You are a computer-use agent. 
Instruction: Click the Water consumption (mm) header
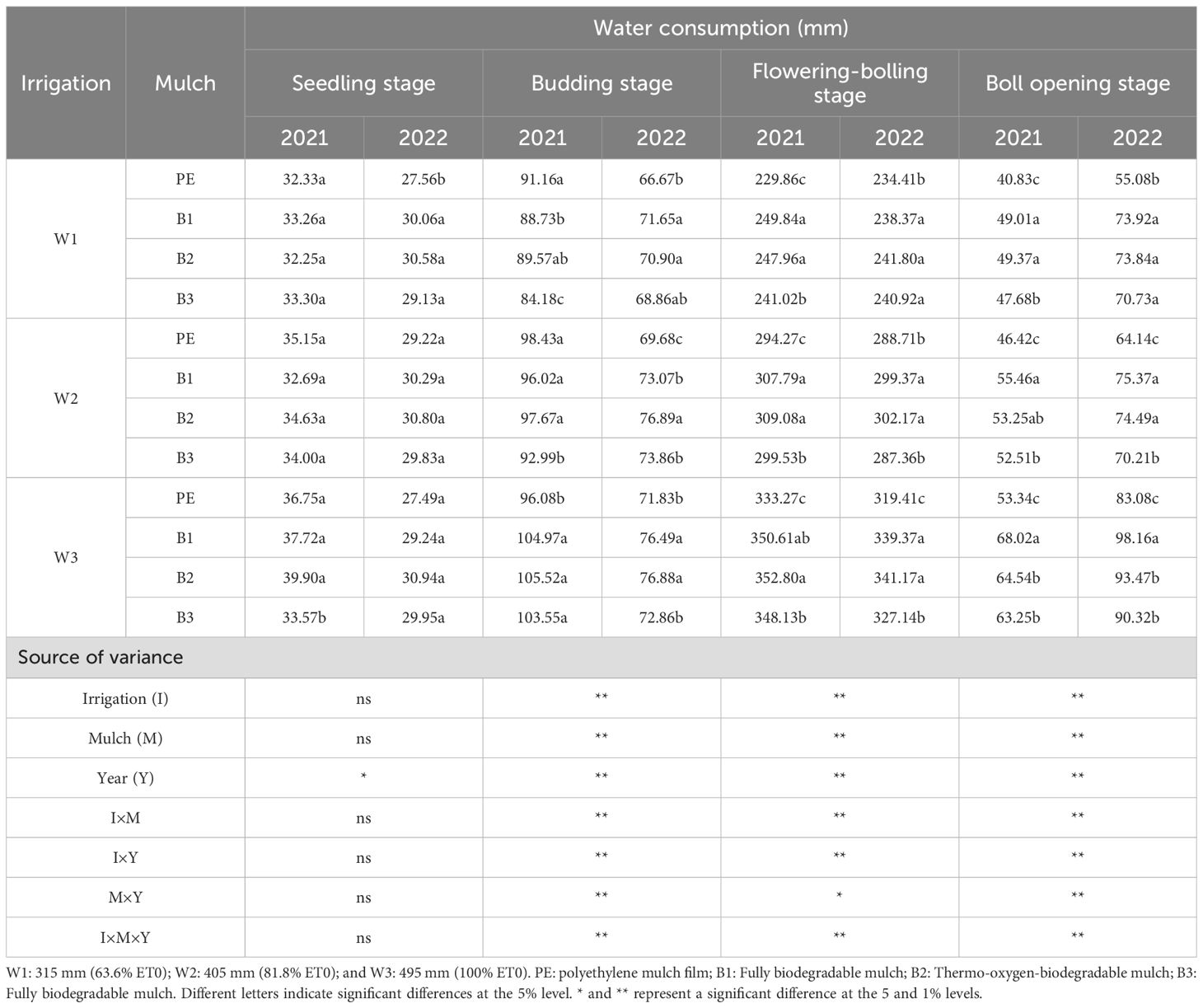click(x=721, y=28)
